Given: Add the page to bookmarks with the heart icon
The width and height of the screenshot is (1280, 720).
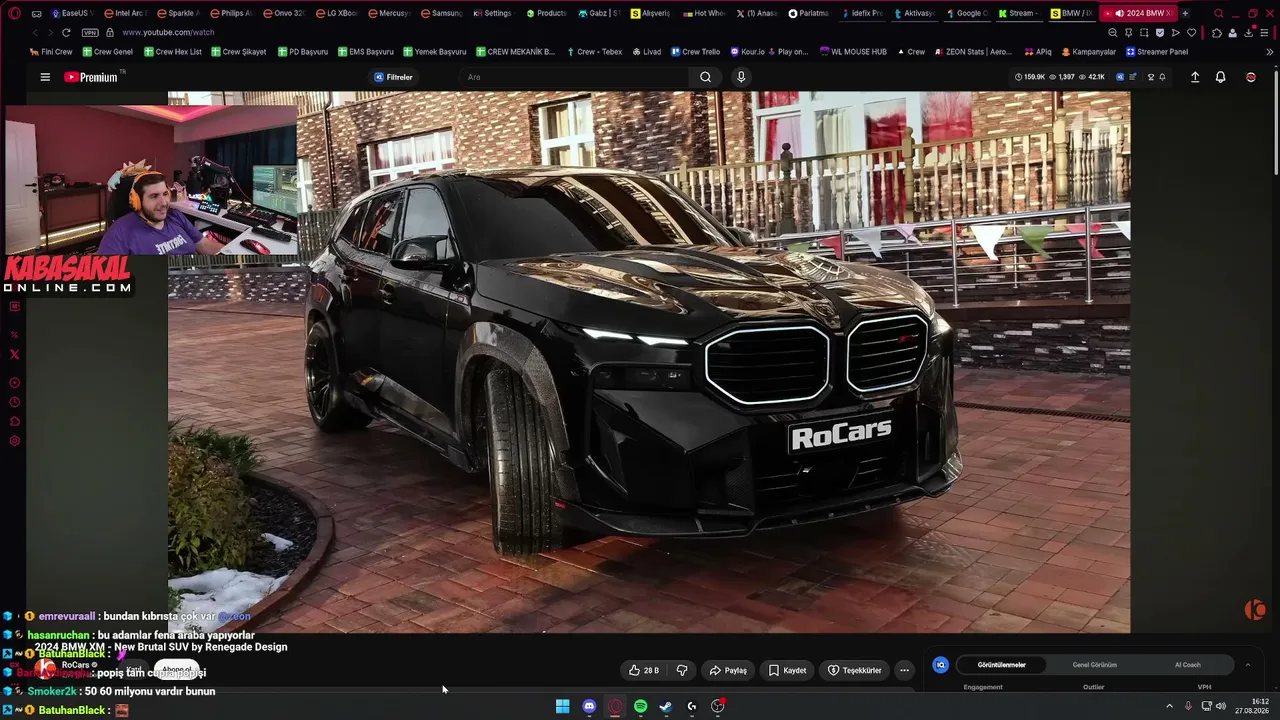Looking at the screenshot, I should point(1191,32).
